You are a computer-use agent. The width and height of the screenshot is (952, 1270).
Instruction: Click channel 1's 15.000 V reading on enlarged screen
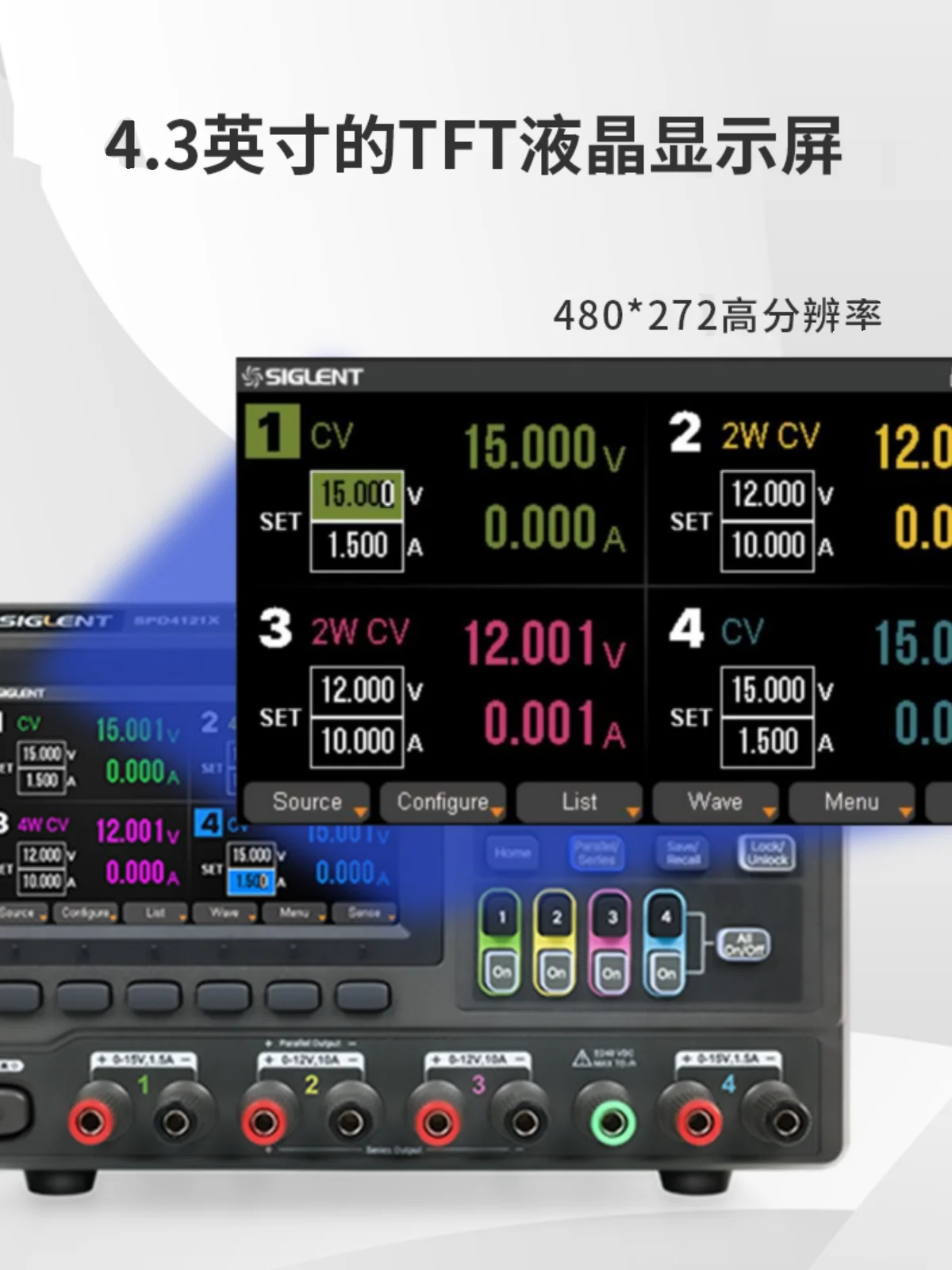[544, 446]
